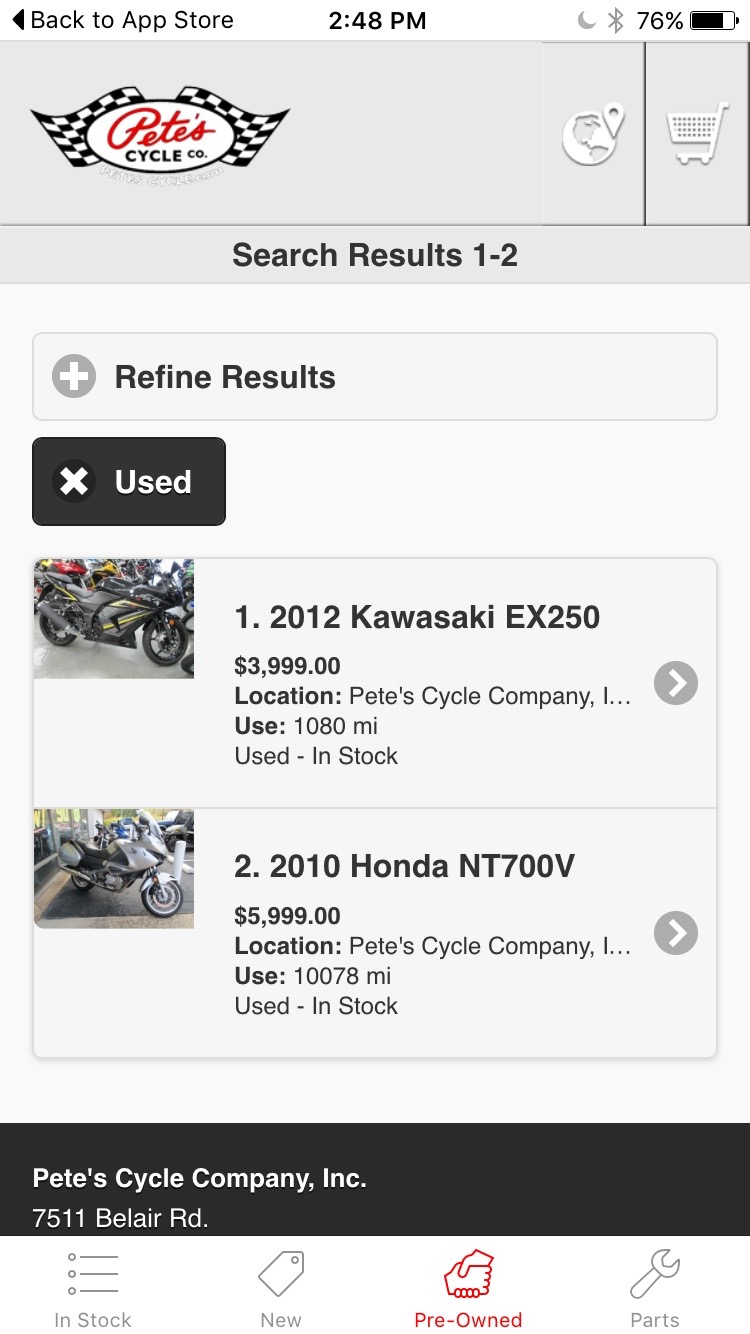This screenshot has width=750, height=1334.
Task: View the 2012 Kawasaki EX250 photo
Action: pyautogui.click(x=114, y=619)
